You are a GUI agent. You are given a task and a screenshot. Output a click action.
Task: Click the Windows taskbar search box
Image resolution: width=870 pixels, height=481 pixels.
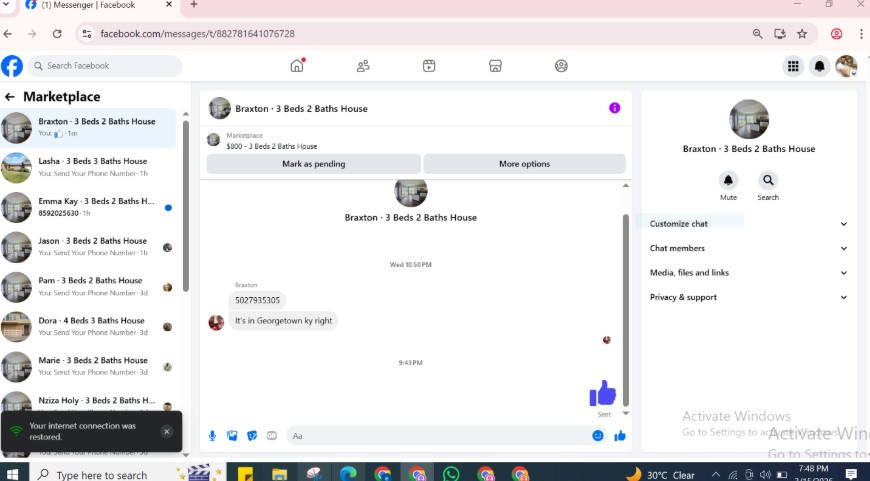pyautogui.click(x=128, y=474)
